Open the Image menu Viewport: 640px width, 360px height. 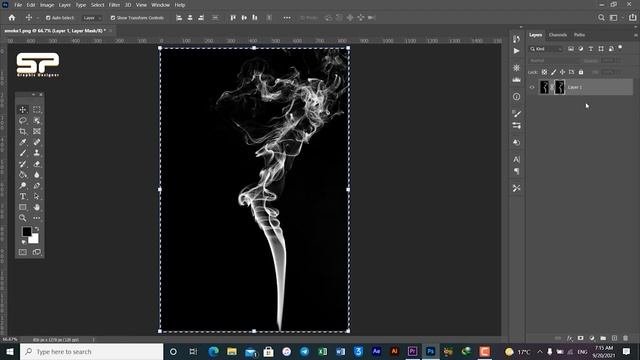[47, 5]
